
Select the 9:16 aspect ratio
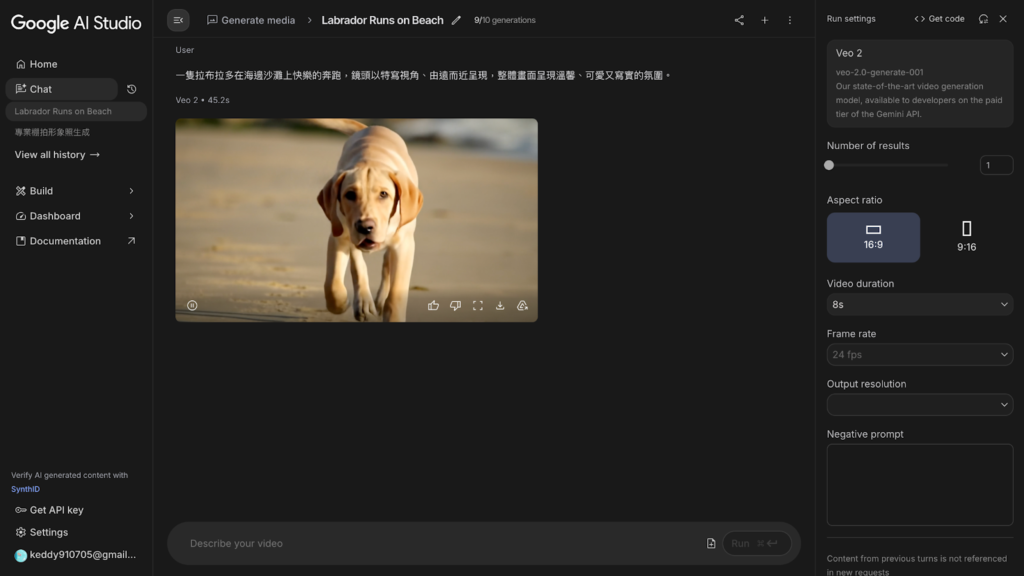click(966, 237)
